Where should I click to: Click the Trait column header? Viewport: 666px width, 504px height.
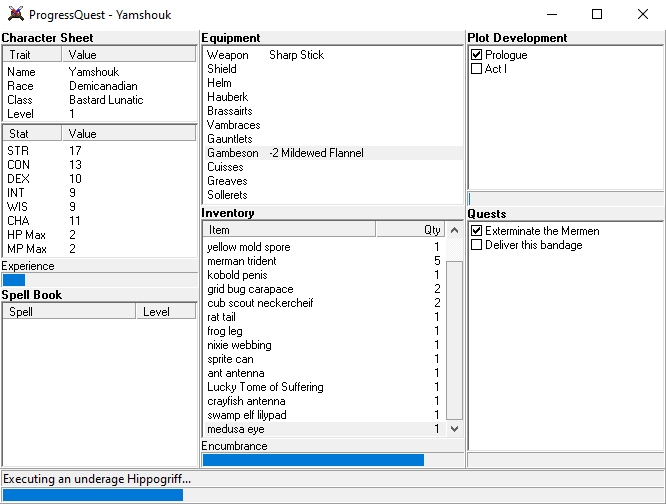[32, 55]
